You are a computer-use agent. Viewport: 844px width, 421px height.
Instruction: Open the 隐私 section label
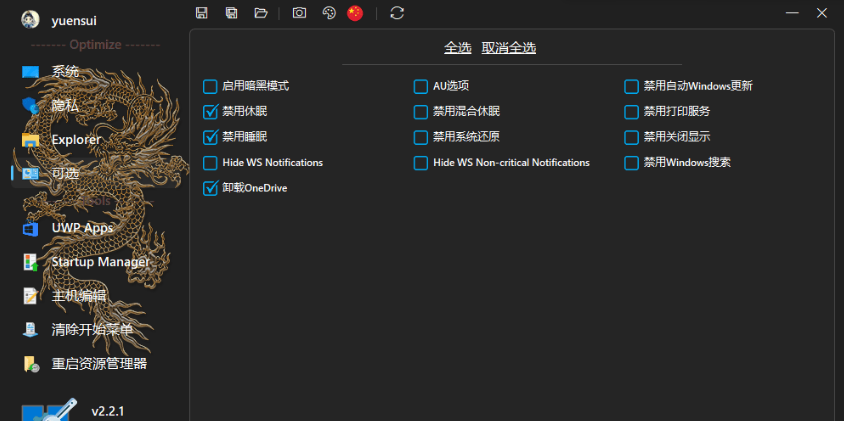[x=65, y=106]
